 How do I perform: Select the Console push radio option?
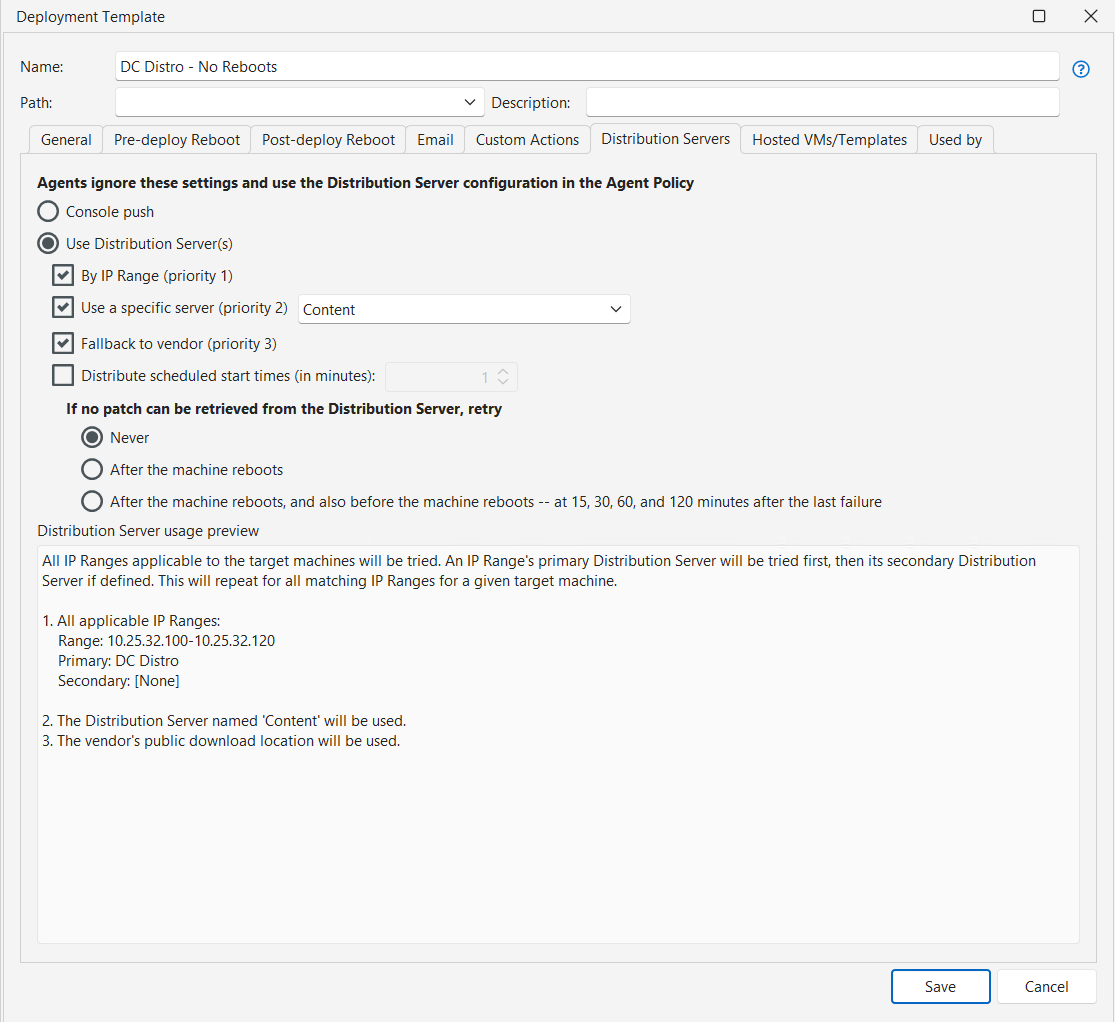click(47, 212)
